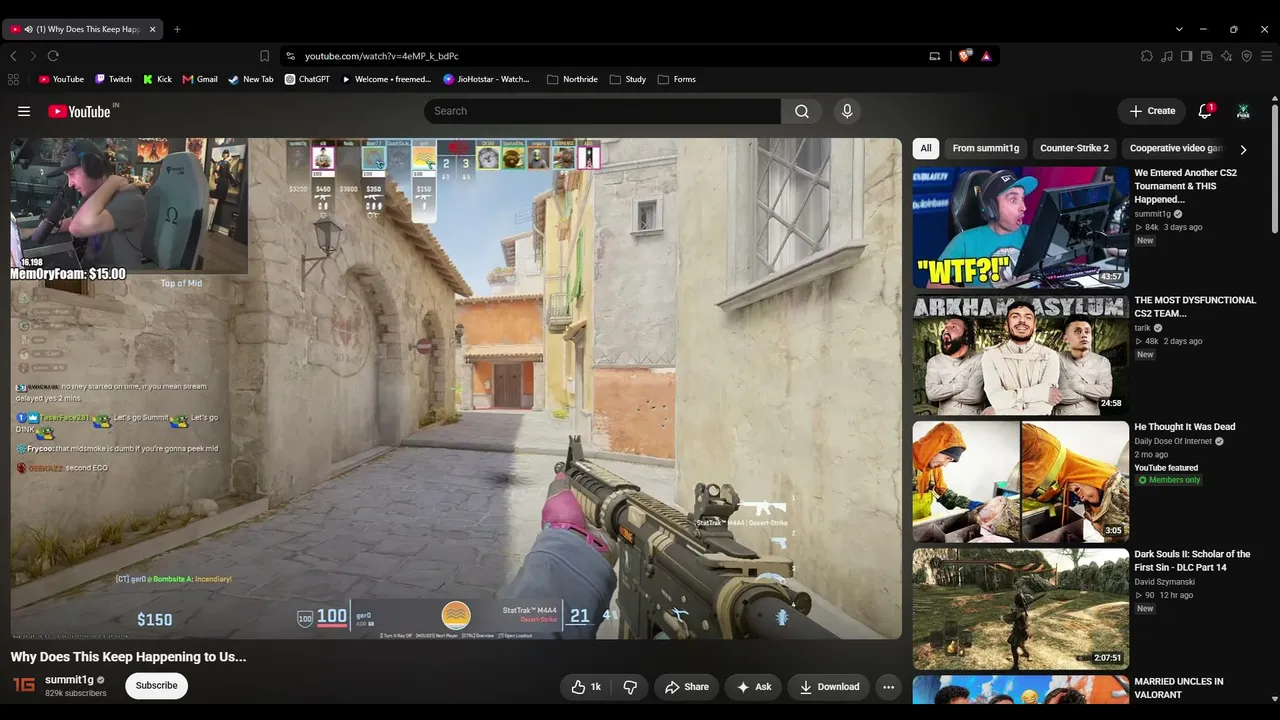
Task: Open the media playlist music-note icon
Action: tap(1167, 56)
